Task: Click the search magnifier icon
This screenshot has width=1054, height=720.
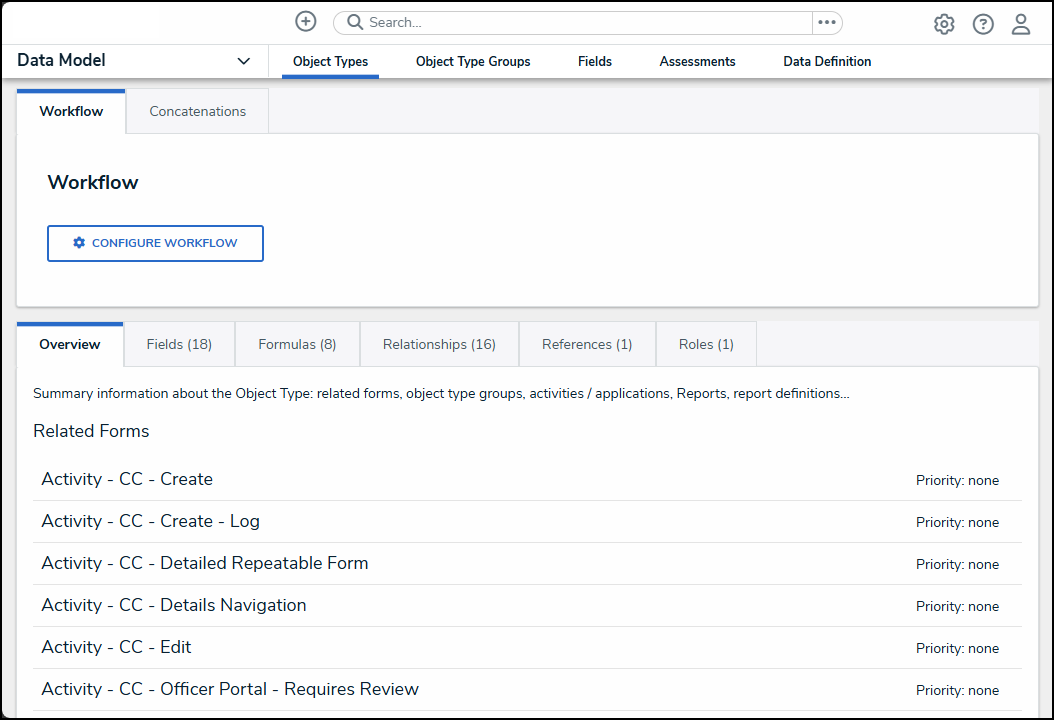Action: (354, 22)
